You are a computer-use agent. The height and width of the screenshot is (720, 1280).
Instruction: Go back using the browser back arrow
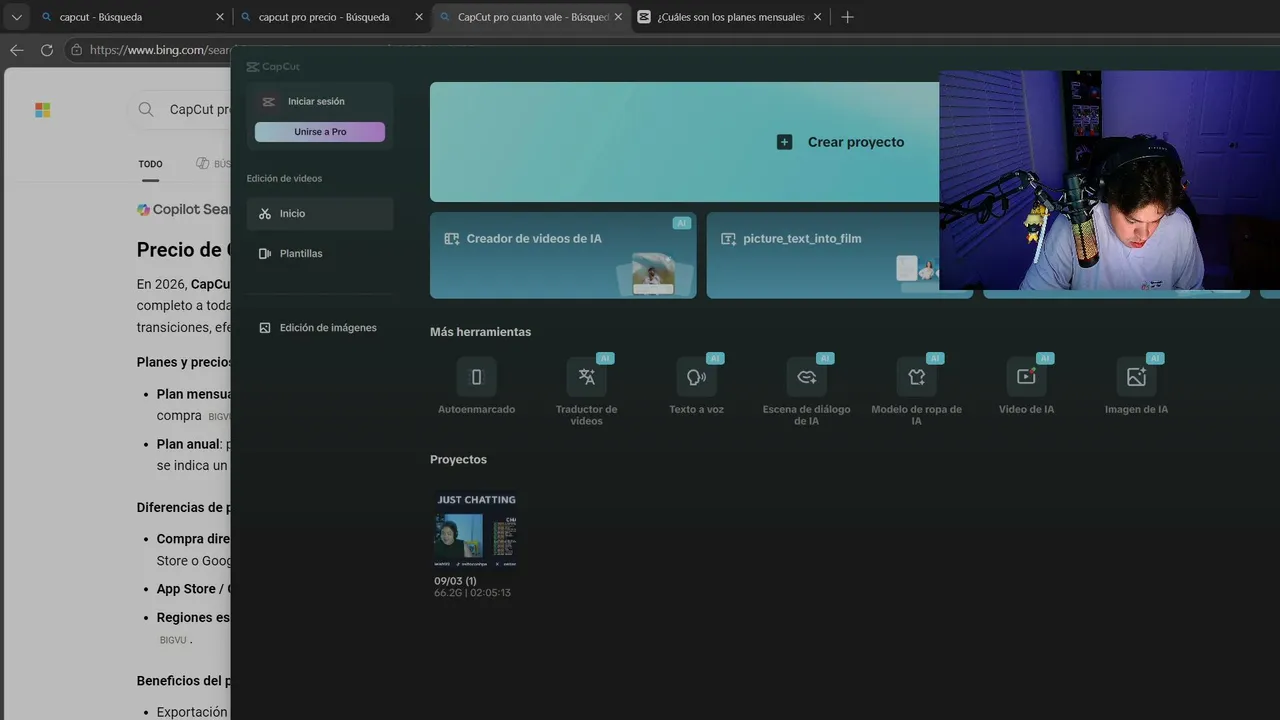[17, 50]
